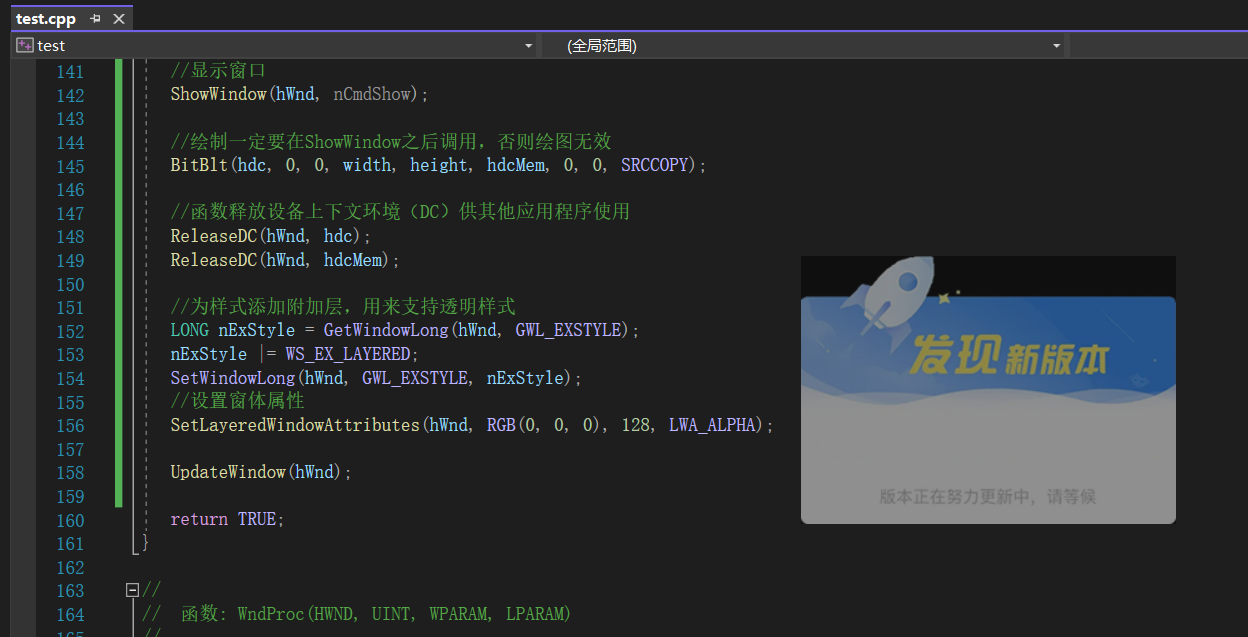
Task: Open the "test" navigation bar dropdown
Action: (x=528, y=45)
